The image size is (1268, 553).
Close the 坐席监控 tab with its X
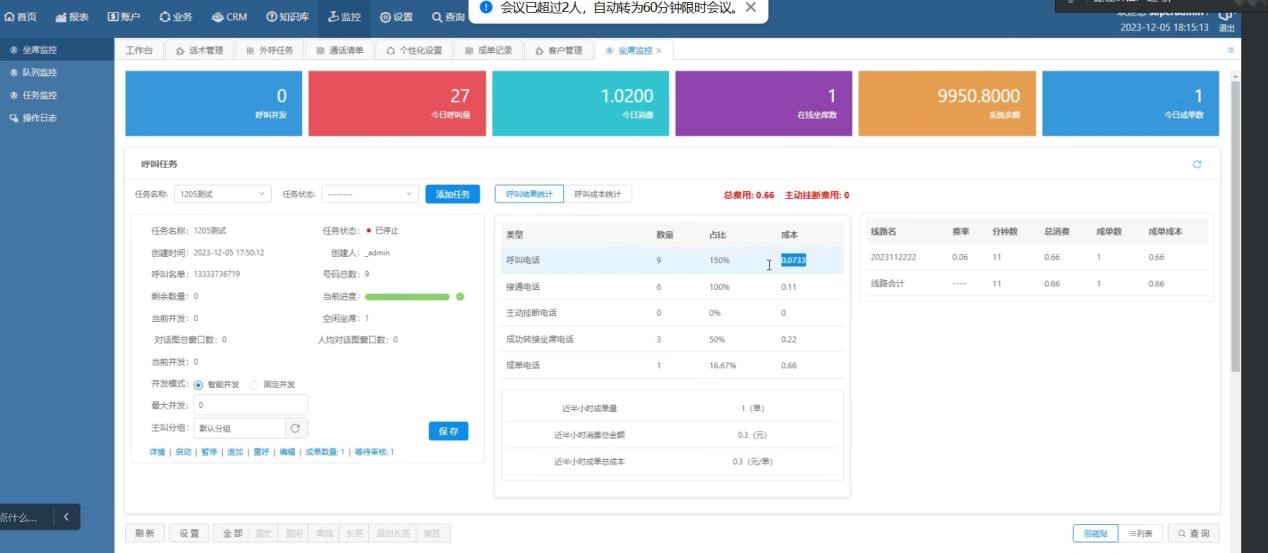(x=659, y=50)
